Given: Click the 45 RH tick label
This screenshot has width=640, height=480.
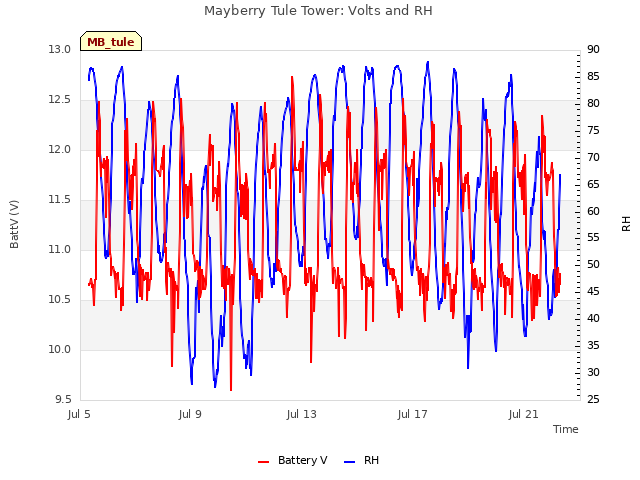Looking at the screenshot, I should pyautogui.click(x=593, y=291).
